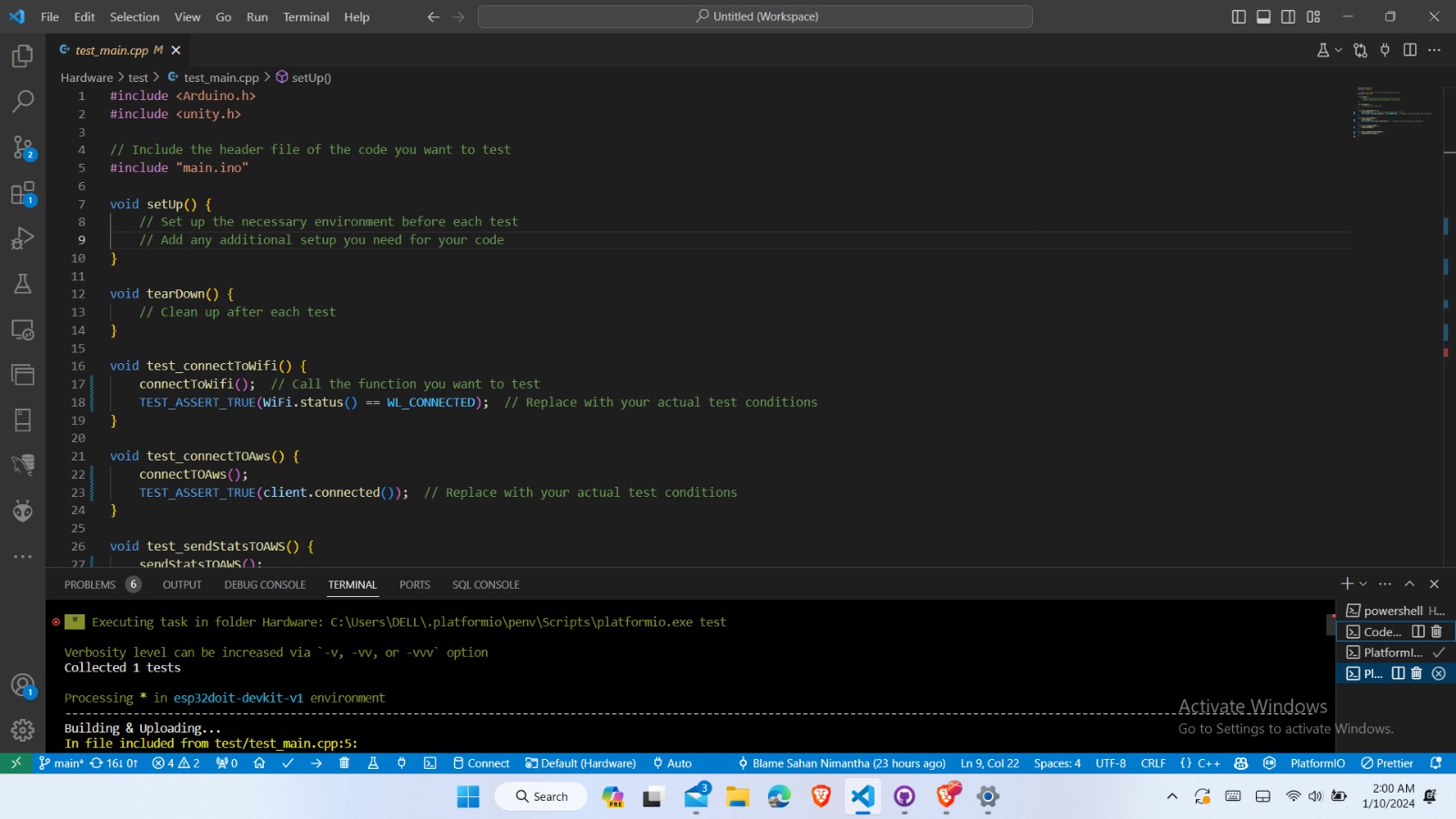
Task: Split the editor right
Action: 1410,50
